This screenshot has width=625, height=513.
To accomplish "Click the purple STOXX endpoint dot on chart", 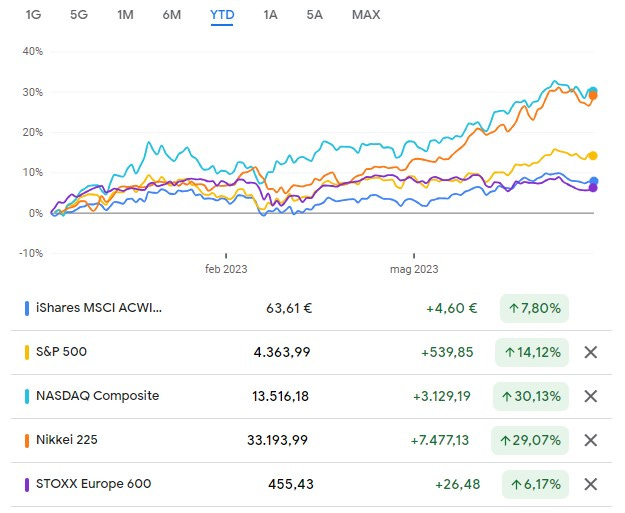I will point(593,188).
